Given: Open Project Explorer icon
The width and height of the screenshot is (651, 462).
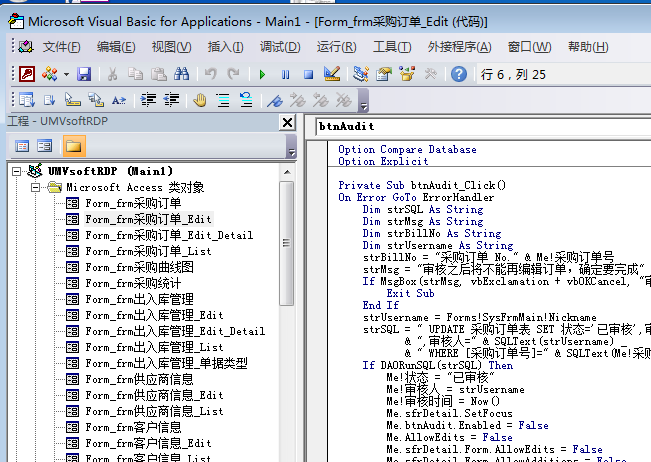Looking at the screenshot, I should (361, 74).
